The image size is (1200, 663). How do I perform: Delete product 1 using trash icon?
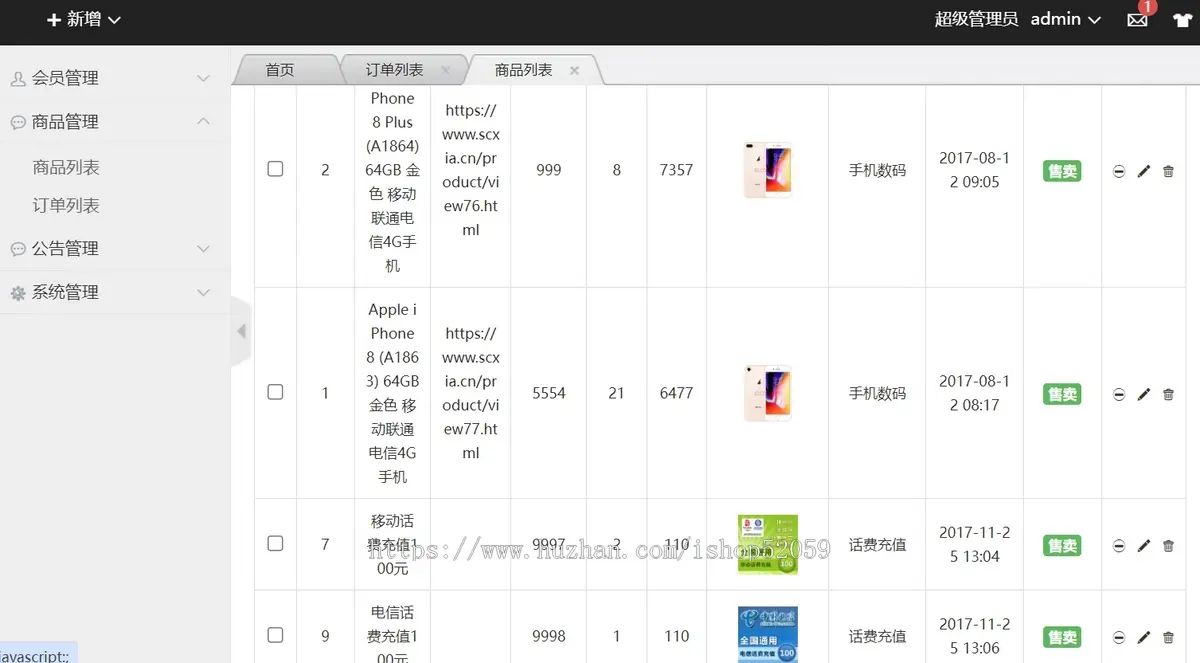pos(1168,394)
